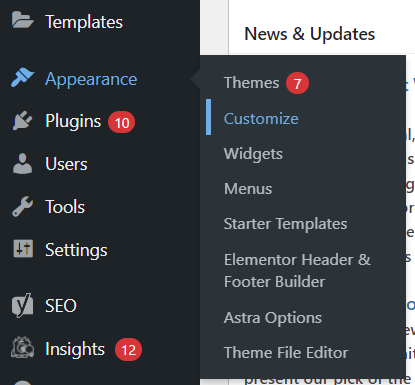Screen dimensions: 415x385
Task: Open the Settings menu
Action: (x=76, y=250)
